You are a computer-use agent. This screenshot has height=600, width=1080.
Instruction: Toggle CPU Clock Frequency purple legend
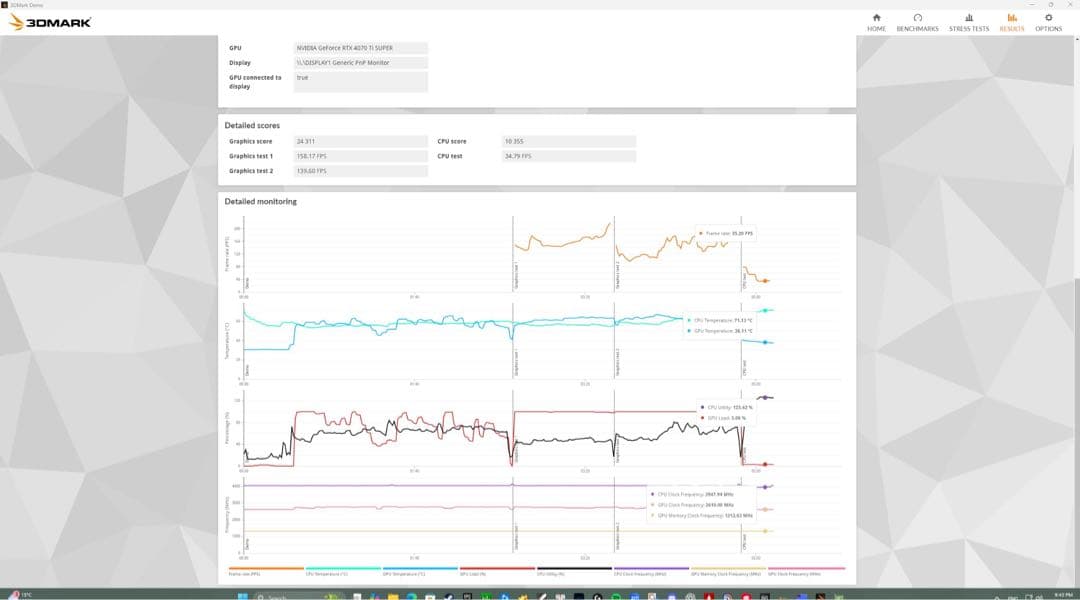651,572
